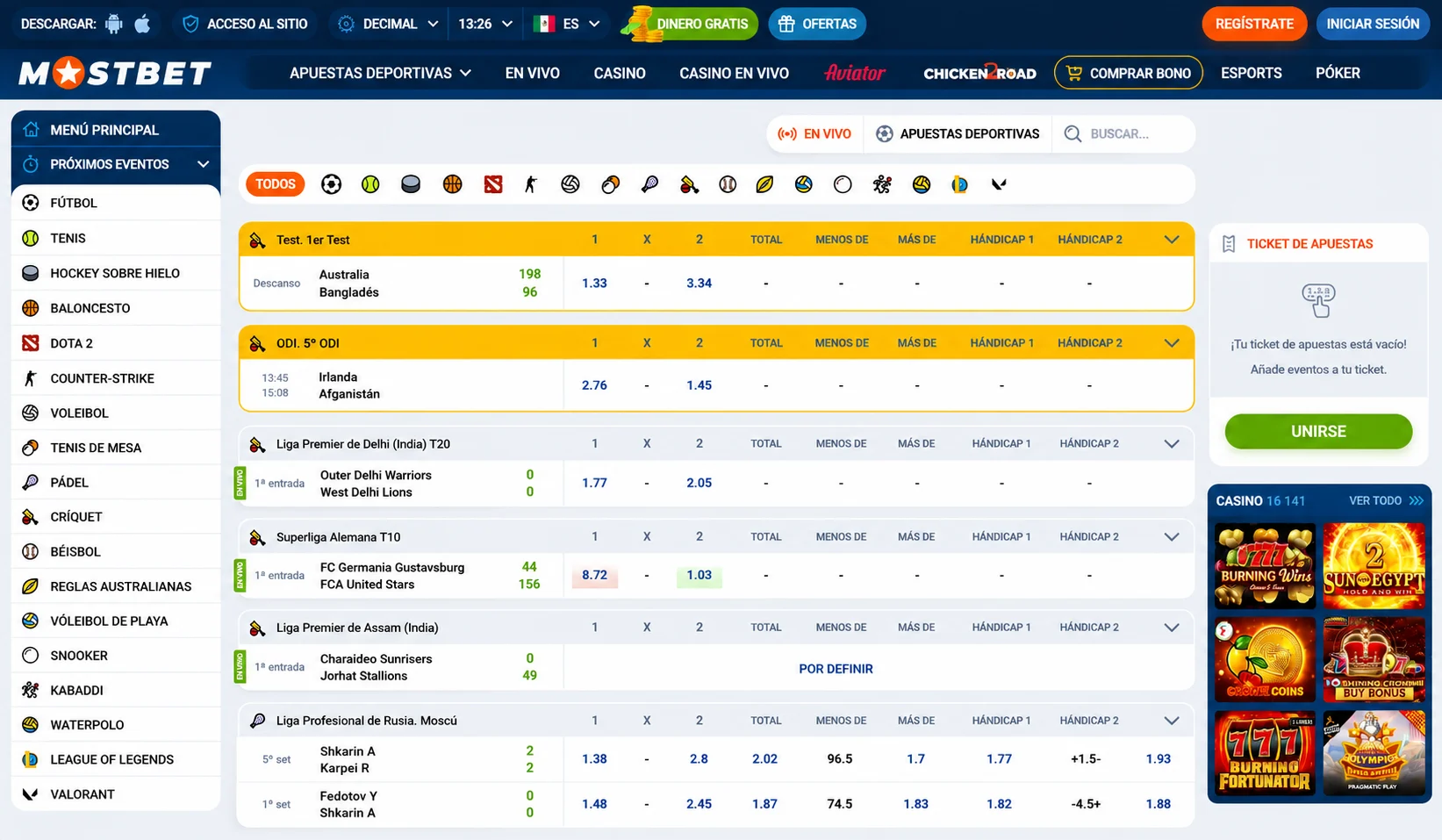Download the Android app via the robot icon
Viewport: 1442px width, 840px height.
pos(114,24)
